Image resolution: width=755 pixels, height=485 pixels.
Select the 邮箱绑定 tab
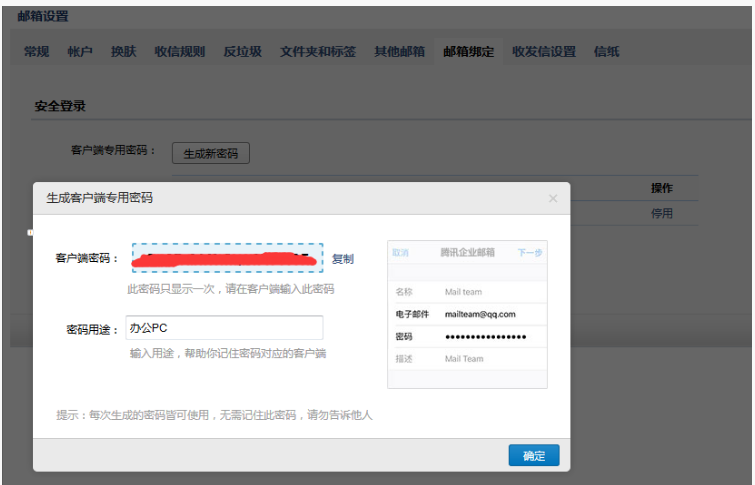[468, 52]
